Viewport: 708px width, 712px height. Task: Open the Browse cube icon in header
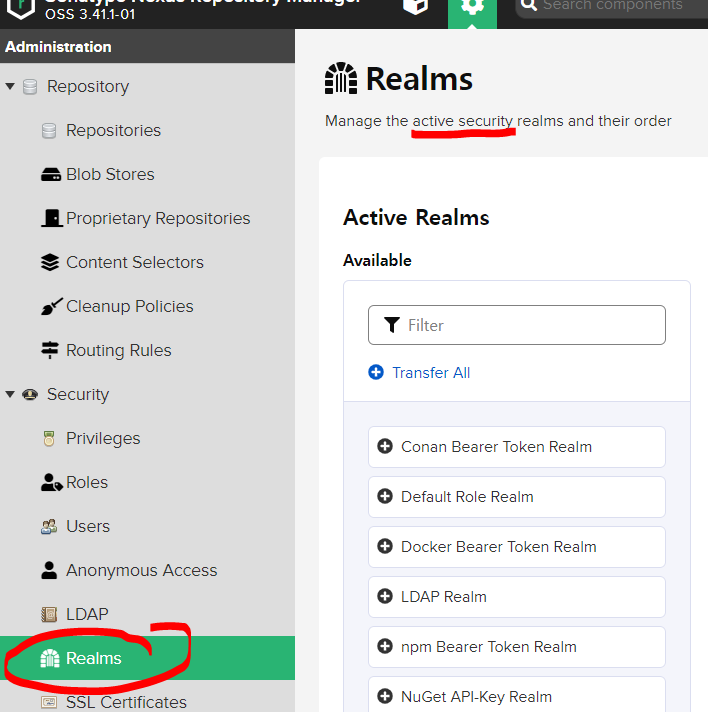pos(416,7)
